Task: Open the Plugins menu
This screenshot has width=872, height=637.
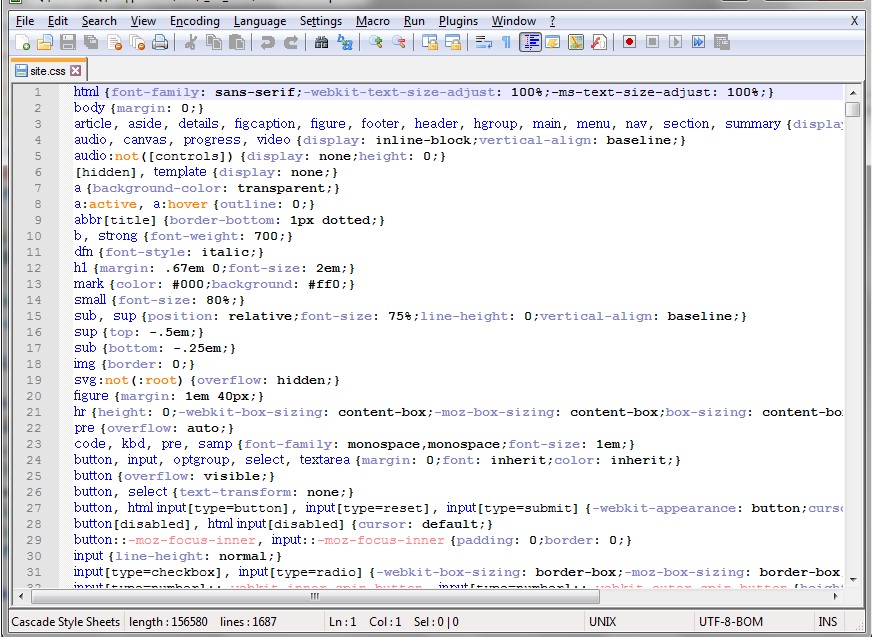Action: [x=458, y=21]
